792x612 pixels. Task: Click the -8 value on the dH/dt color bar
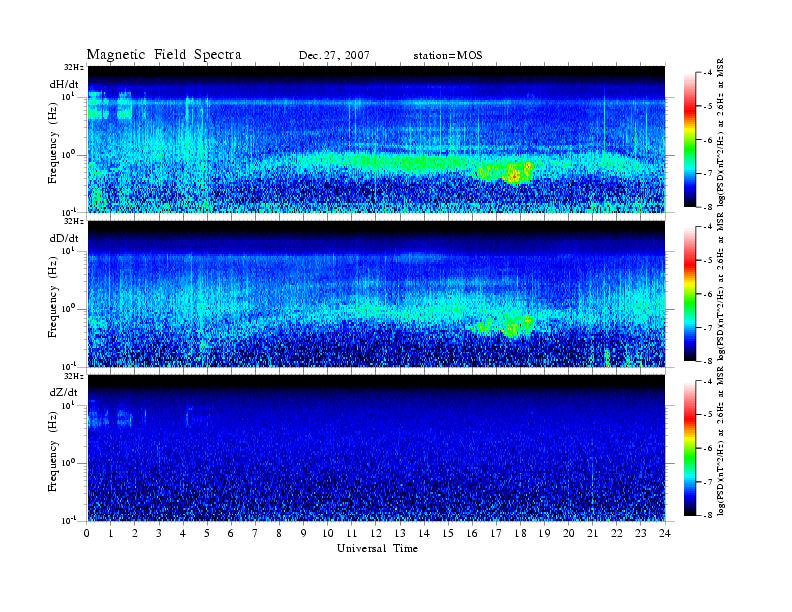(x=708, y=207)
